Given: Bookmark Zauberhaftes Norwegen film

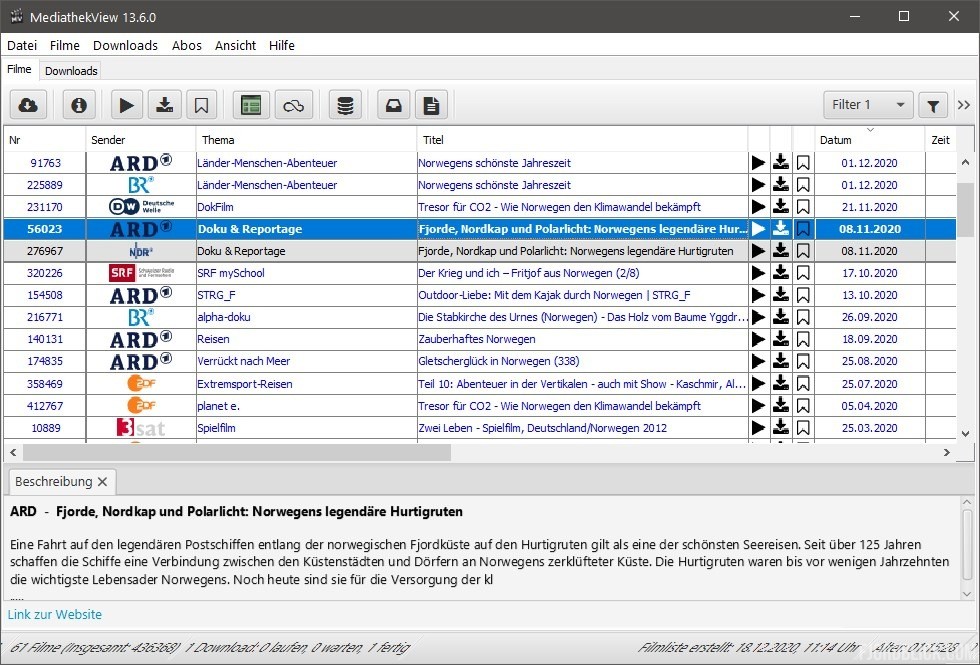Looking at the screenshot, I should (803, 339).
